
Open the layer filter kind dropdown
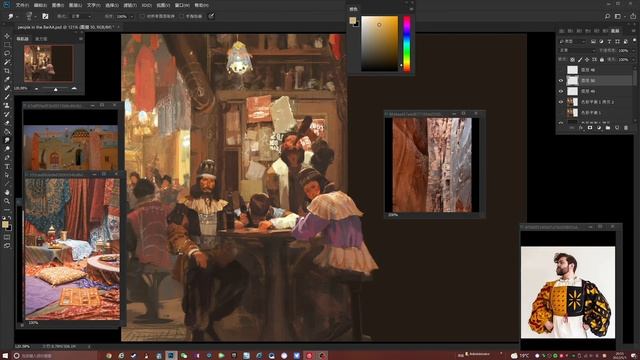tap(572, 41)
